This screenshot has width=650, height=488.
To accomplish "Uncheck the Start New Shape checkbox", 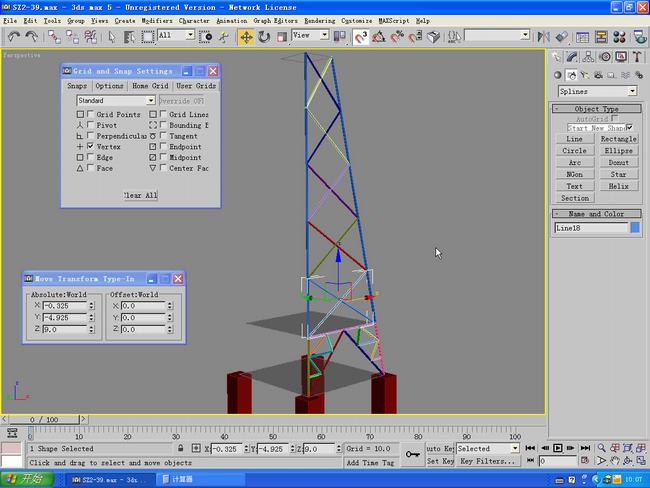I will [x=630, y=127].
